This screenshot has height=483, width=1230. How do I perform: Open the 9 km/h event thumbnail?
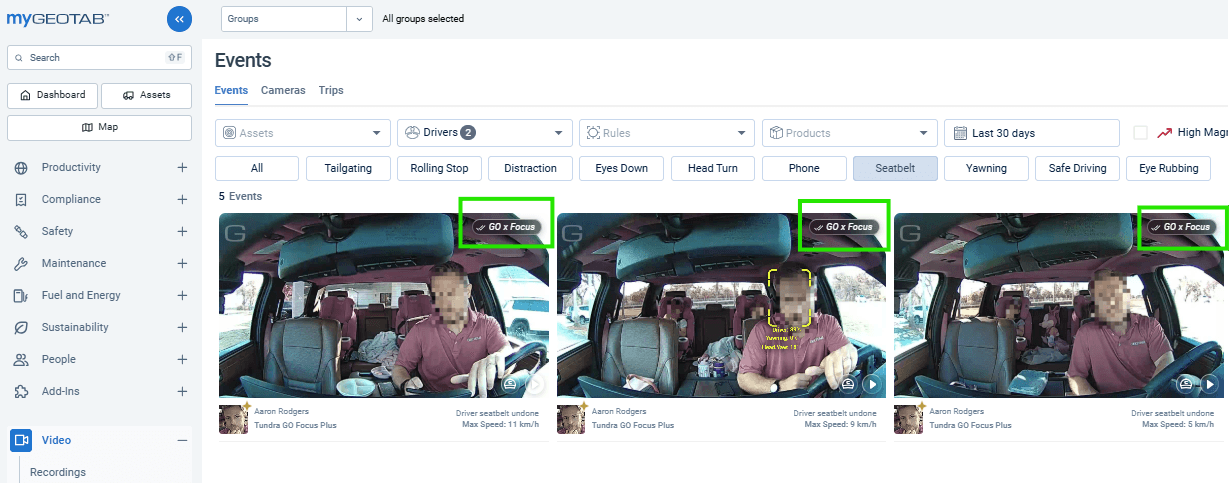(x=721, y=306)
